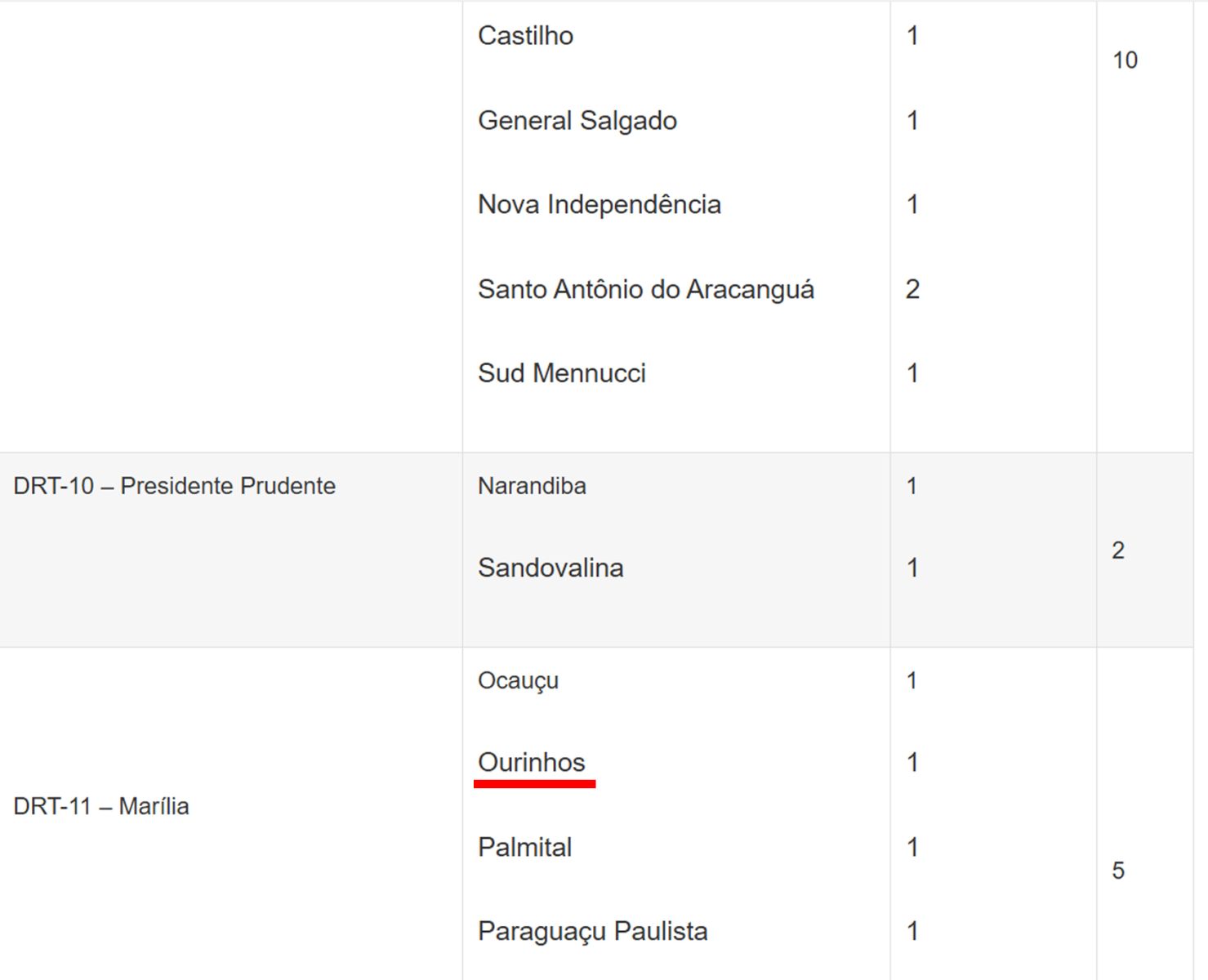Select the Palmital table entry
1208x980 pixels.
click(x=524, y=847)
